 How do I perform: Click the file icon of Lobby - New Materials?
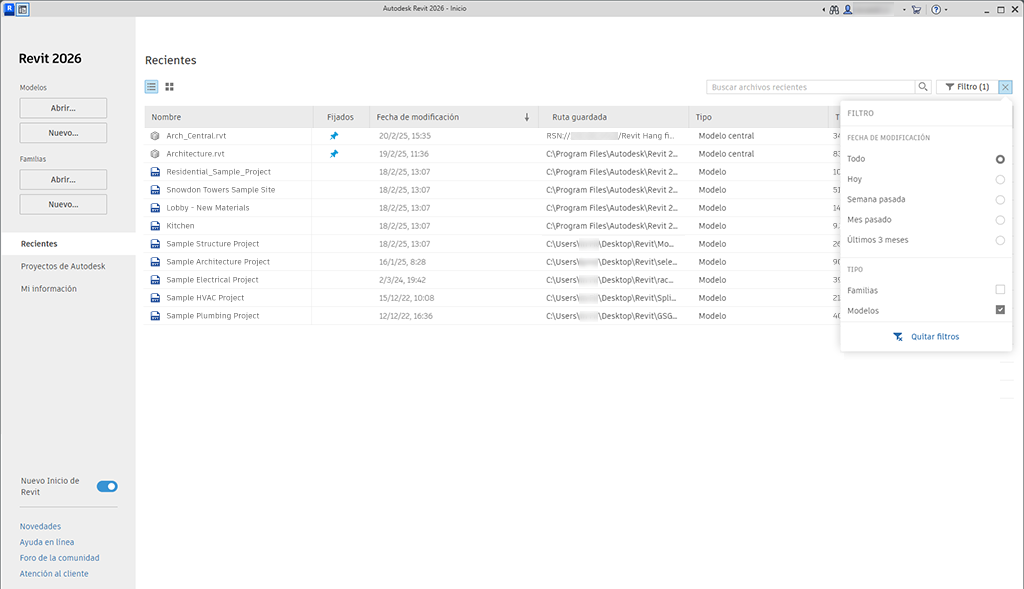point(155,208)
